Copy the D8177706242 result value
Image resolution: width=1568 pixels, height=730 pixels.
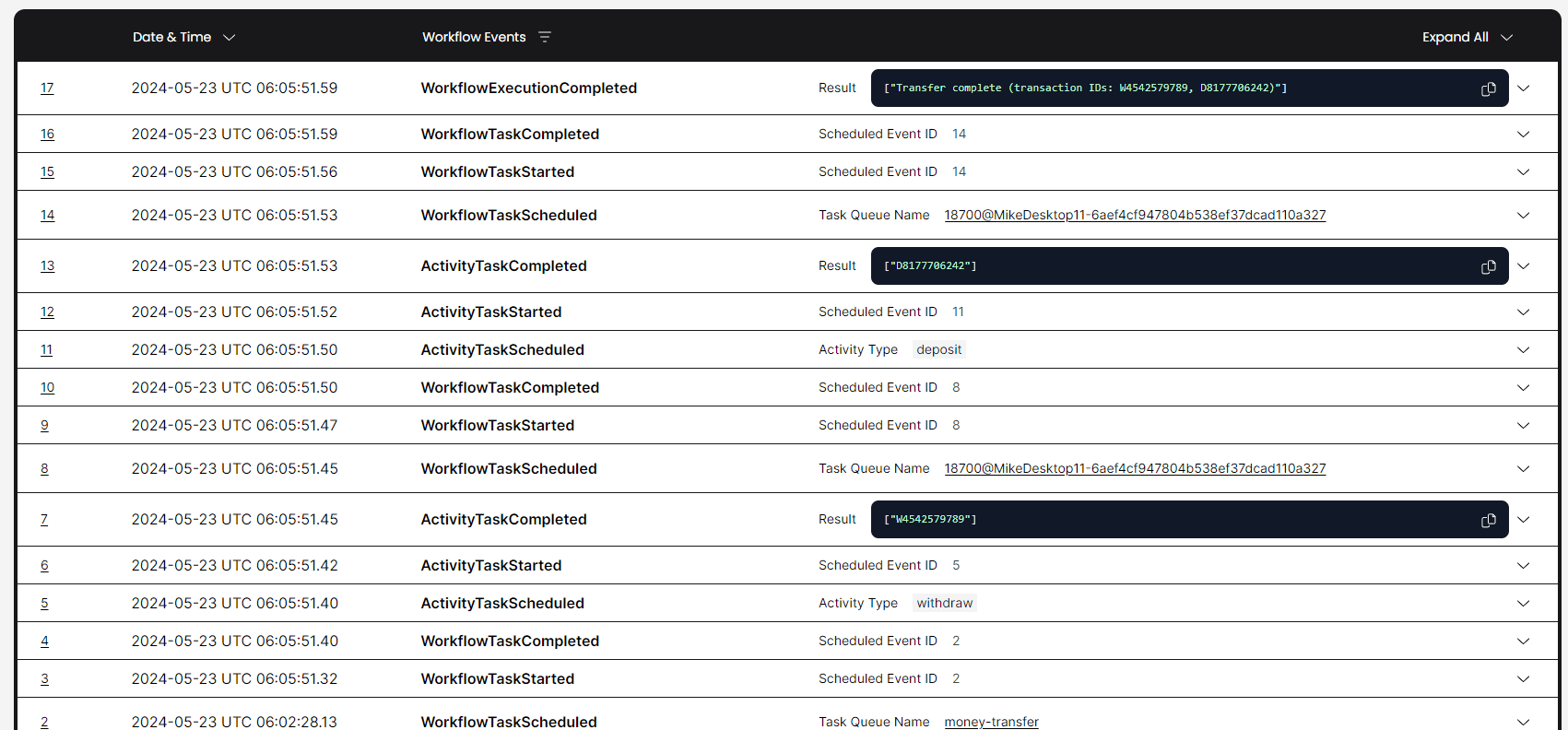(x=1488, y=266)
